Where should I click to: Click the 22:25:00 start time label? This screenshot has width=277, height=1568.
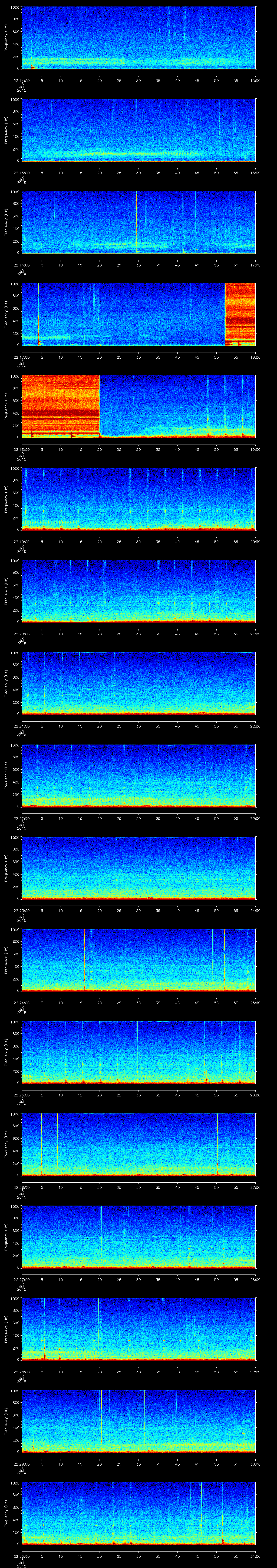[21, 1095]
